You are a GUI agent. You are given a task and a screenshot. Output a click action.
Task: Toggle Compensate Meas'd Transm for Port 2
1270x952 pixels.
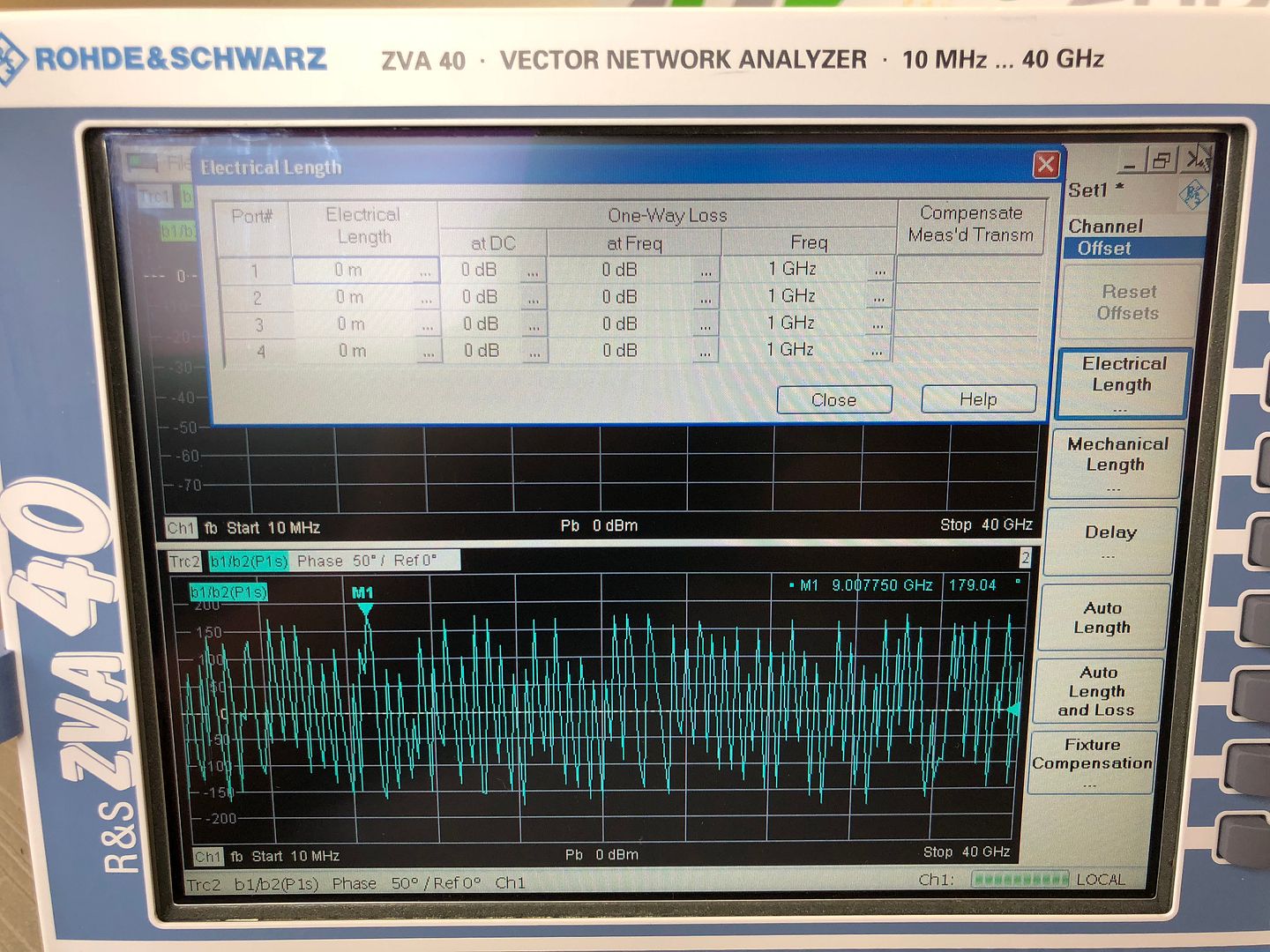968,295
